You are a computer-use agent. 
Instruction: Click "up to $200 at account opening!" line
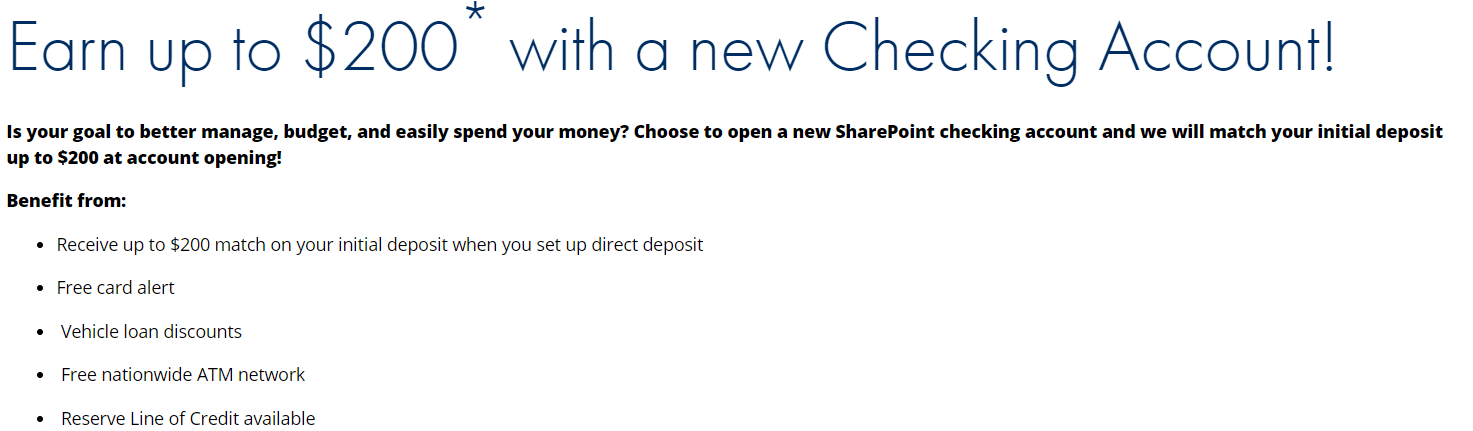[x=144, y=158]
